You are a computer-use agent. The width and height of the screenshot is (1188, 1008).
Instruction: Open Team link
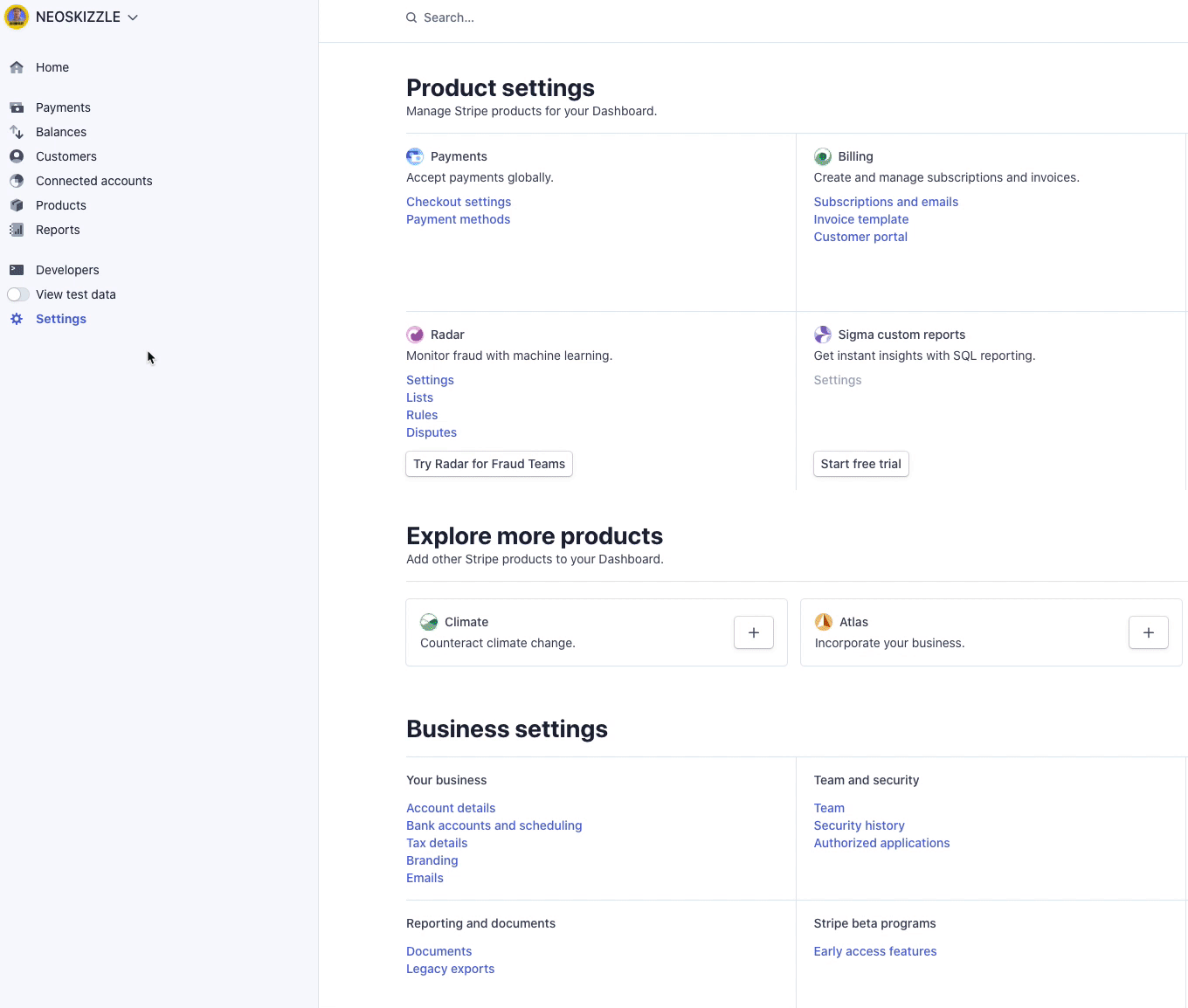pyautogui.click(x=829, y=808)
